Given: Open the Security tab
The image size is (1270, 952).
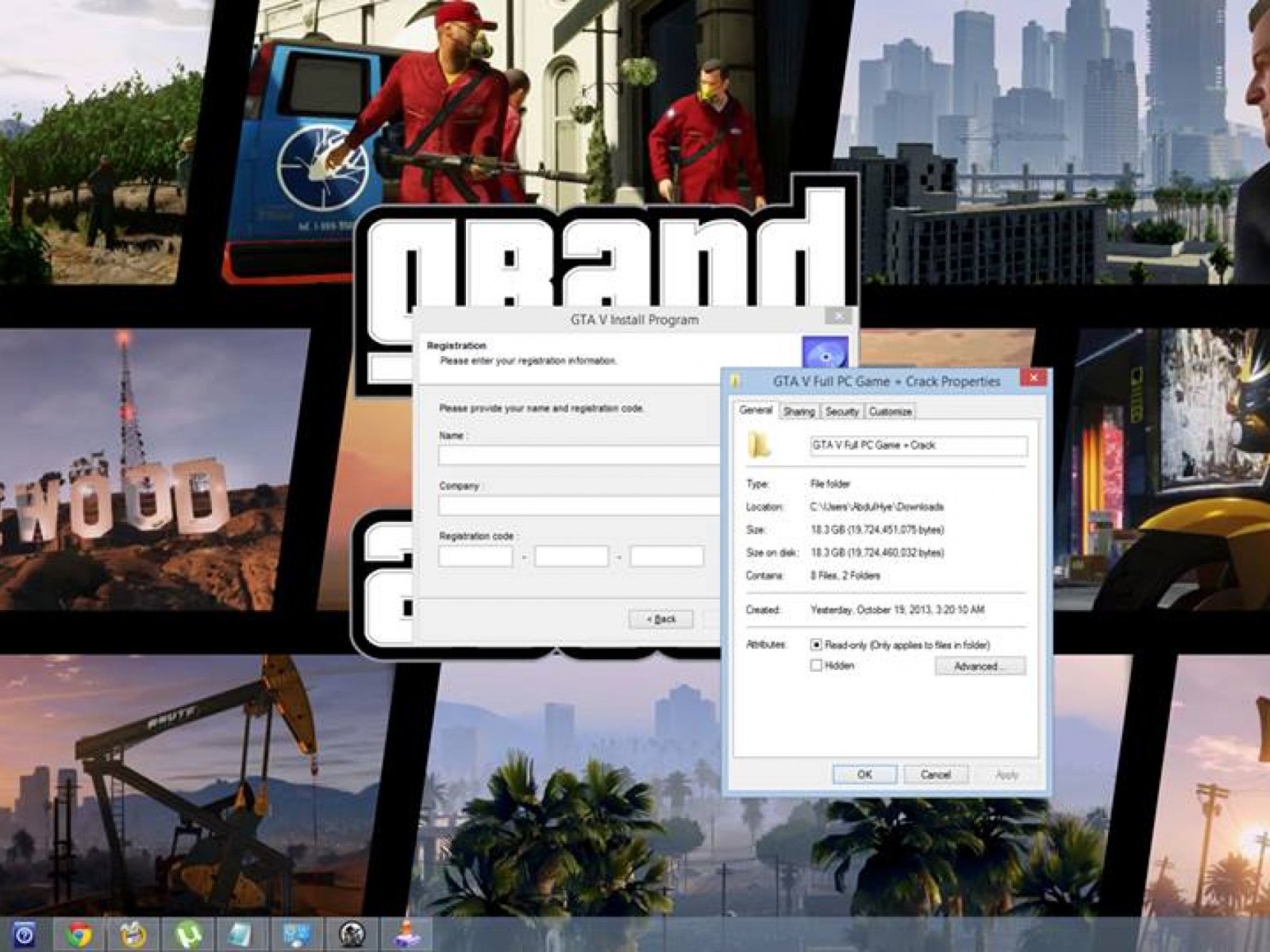Looking at the screenshot, I should point(841,411).
